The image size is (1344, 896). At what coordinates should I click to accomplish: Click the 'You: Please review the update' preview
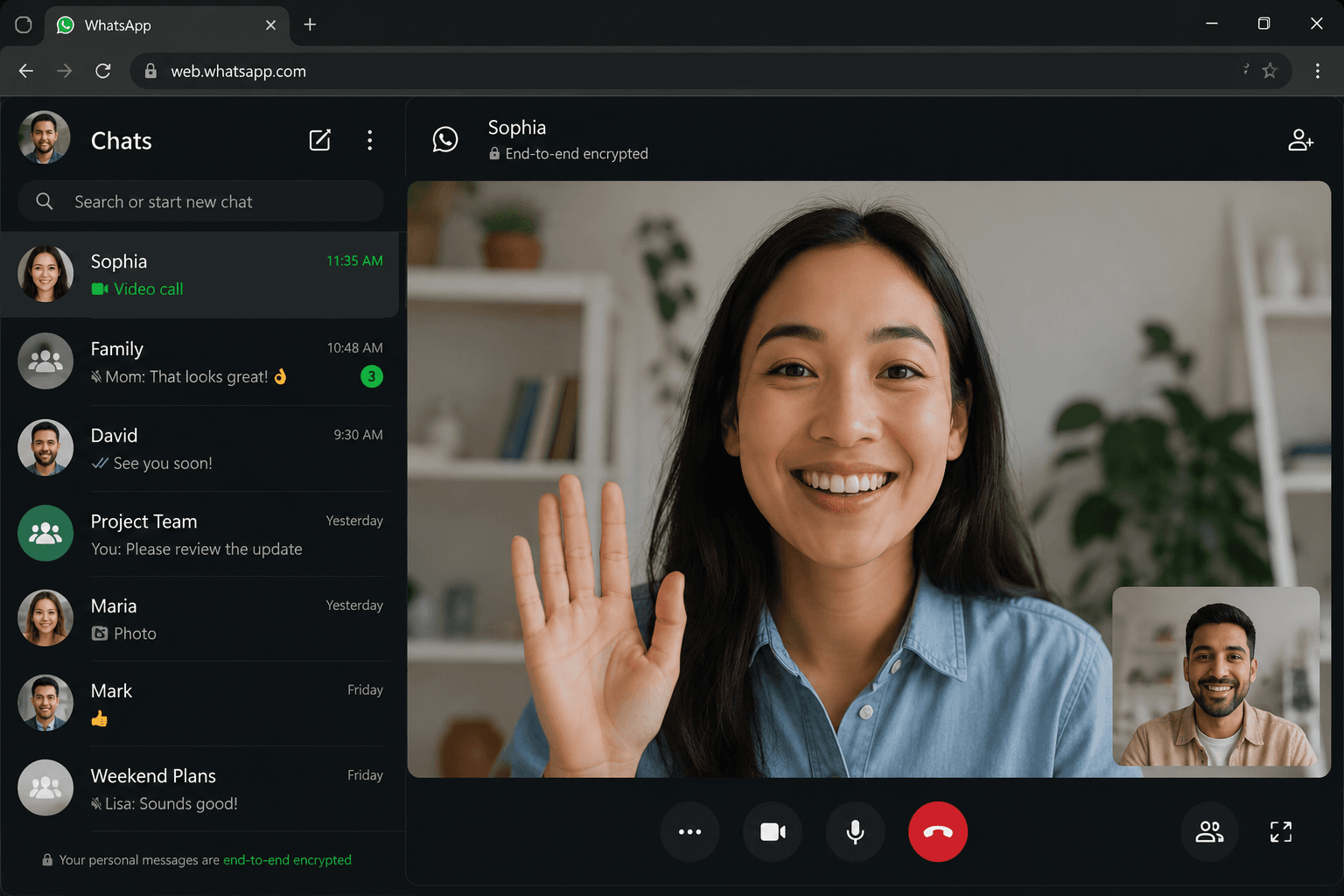click(197, 549)
